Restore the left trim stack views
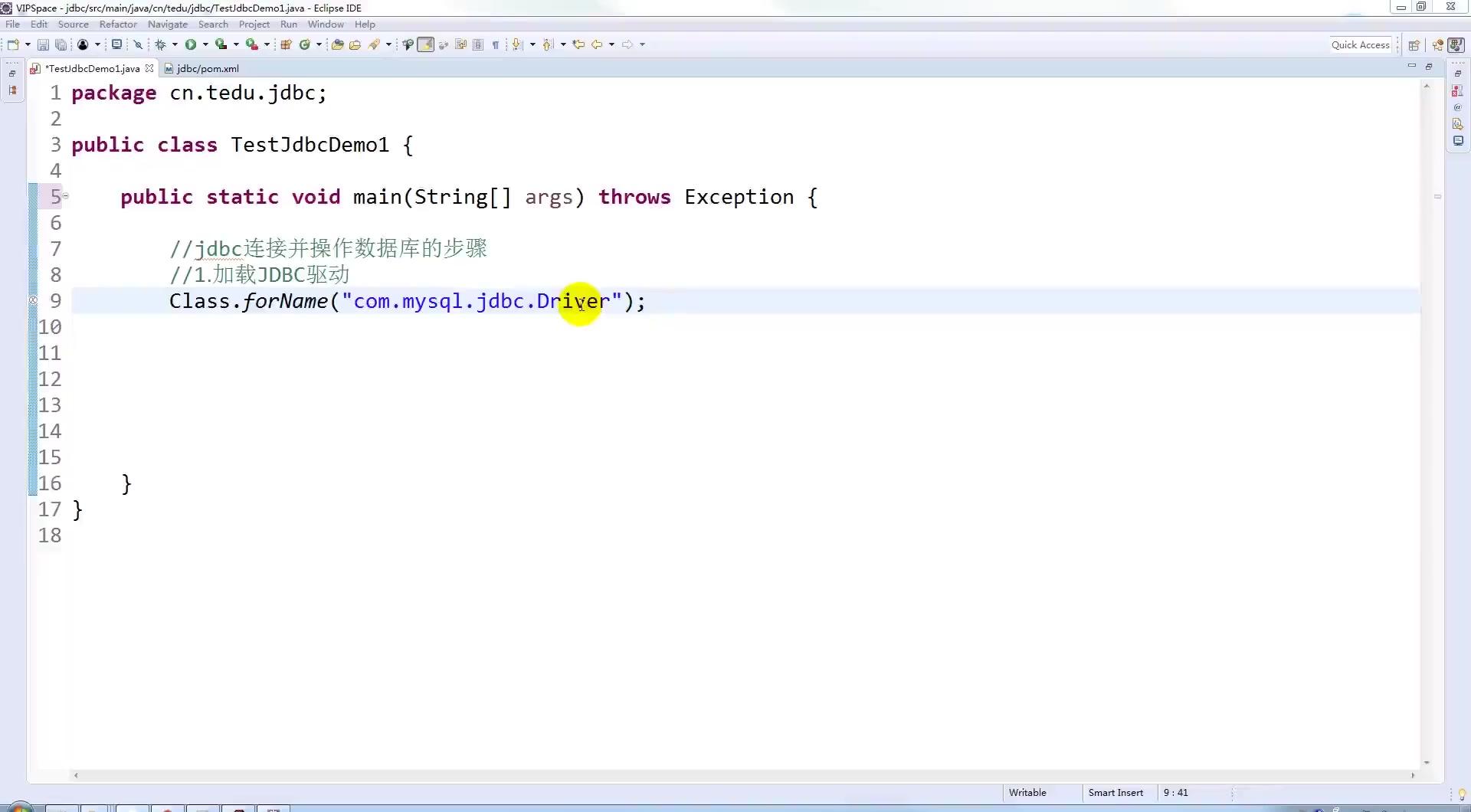This screenshot has width=1471, height=812. click(12, 74)
